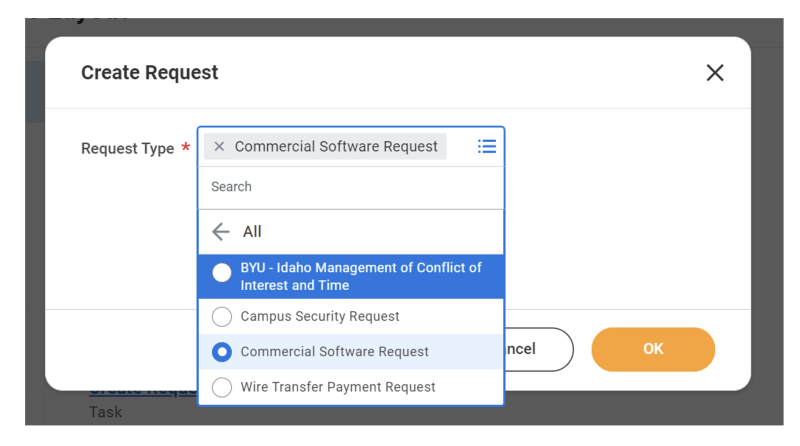
Task: Select the BYU - Idaho Management radio button
Action: [x=222, y=274]
